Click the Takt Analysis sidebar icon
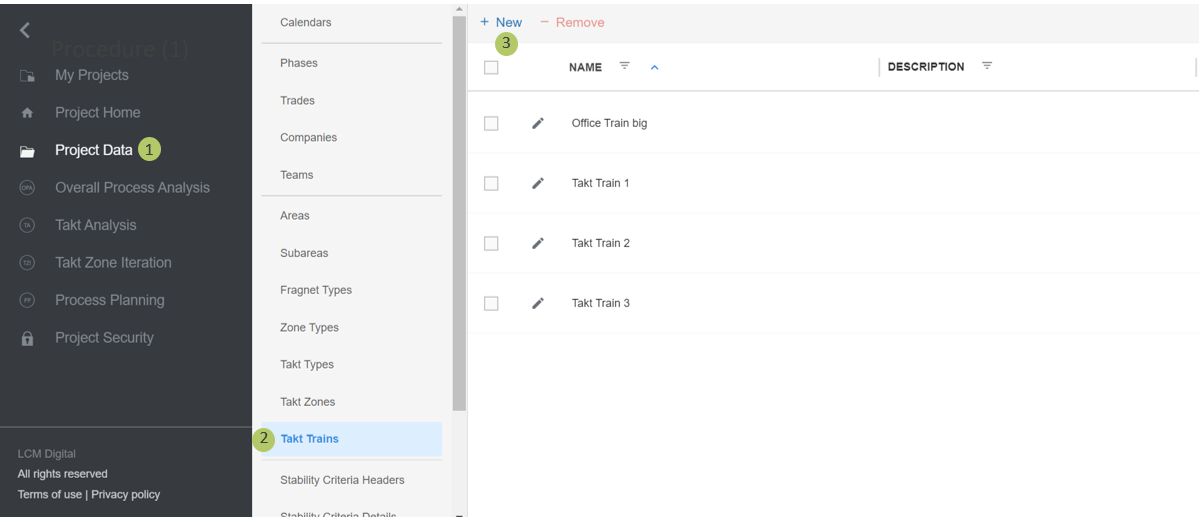Screen dimensions: 1199x519 point(27,226)
